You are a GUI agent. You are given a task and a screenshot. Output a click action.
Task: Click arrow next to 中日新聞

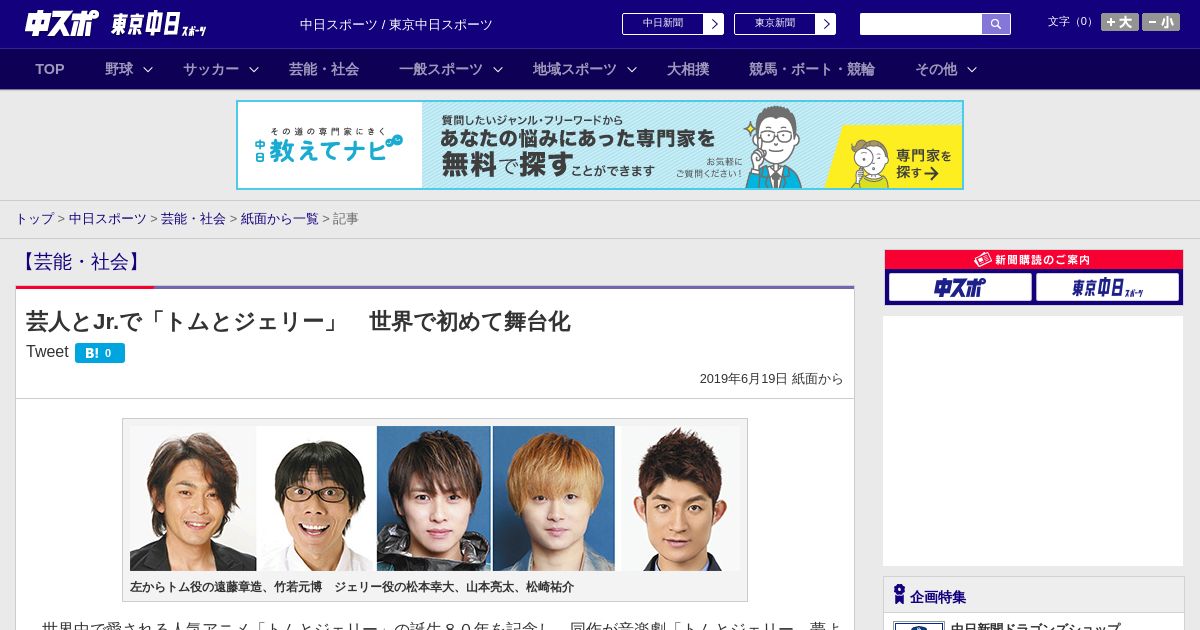pos(714,24)
